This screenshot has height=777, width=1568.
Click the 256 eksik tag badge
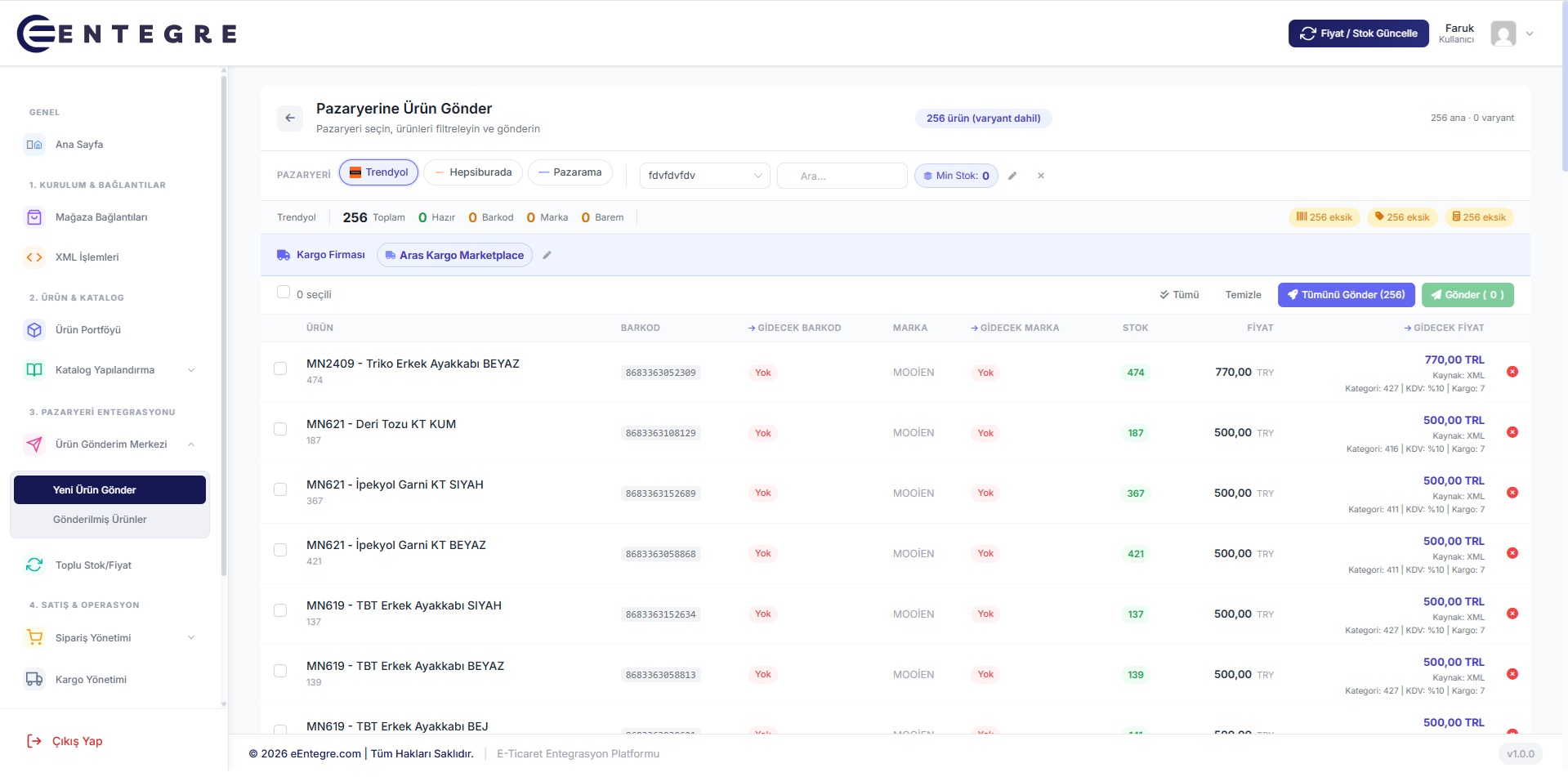point(1402,217)
